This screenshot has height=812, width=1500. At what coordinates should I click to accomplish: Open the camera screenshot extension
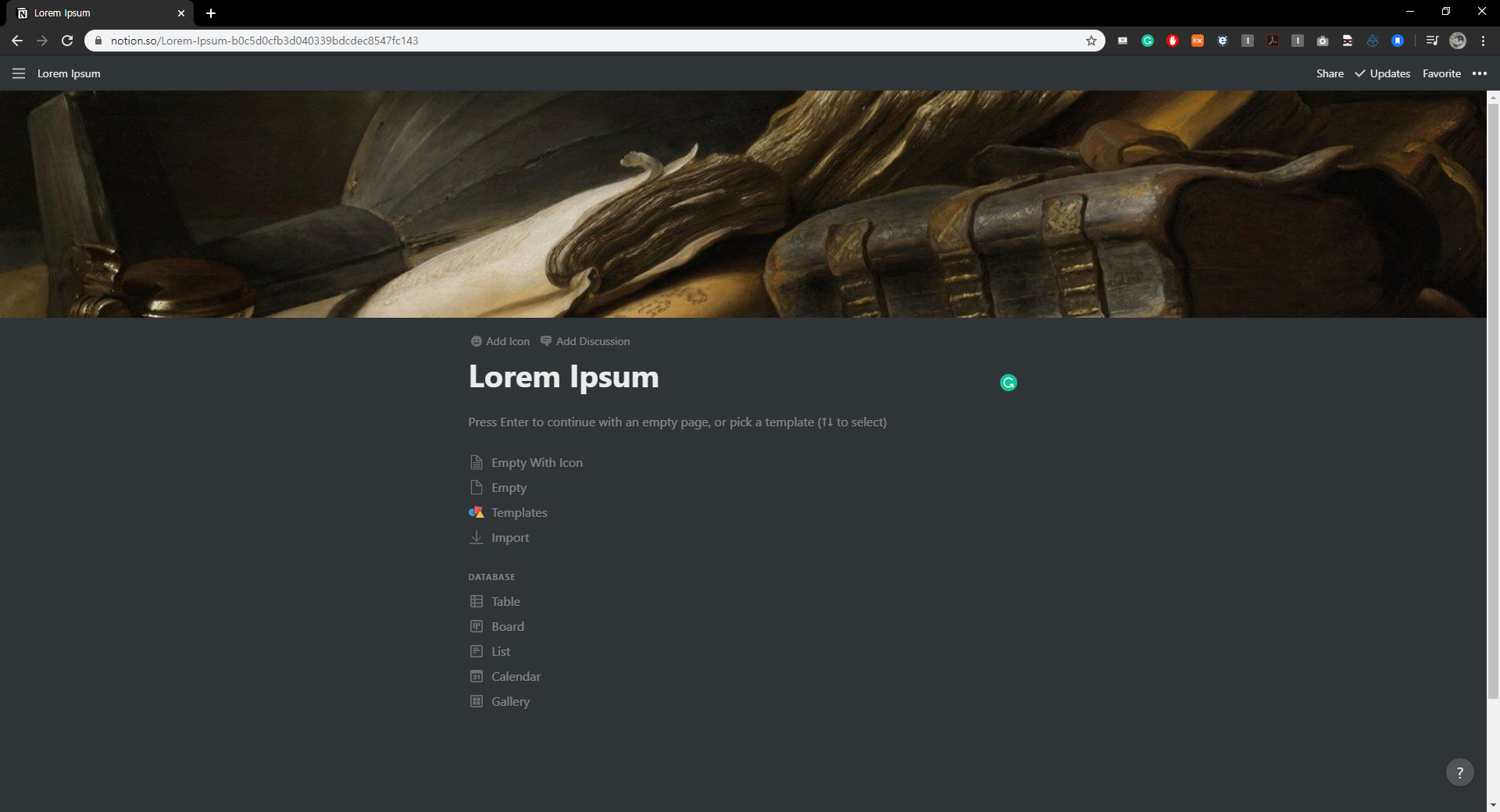coord(1323,41)
